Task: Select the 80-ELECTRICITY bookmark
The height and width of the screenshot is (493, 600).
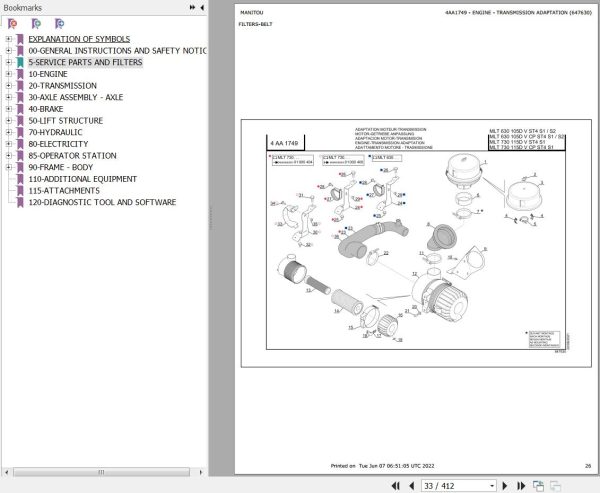Action: [x=58, y=144]
